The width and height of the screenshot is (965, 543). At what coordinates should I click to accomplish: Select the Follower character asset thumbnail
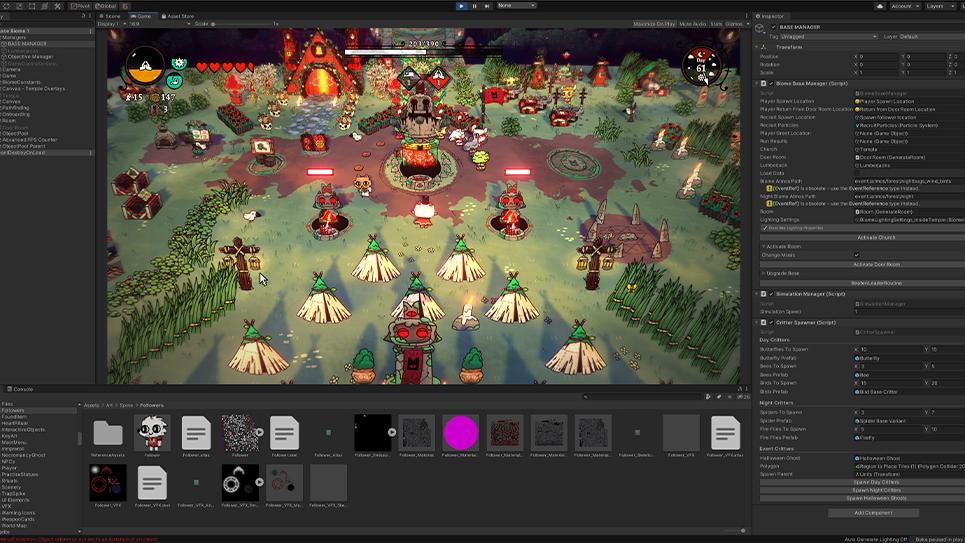point(152,432)
